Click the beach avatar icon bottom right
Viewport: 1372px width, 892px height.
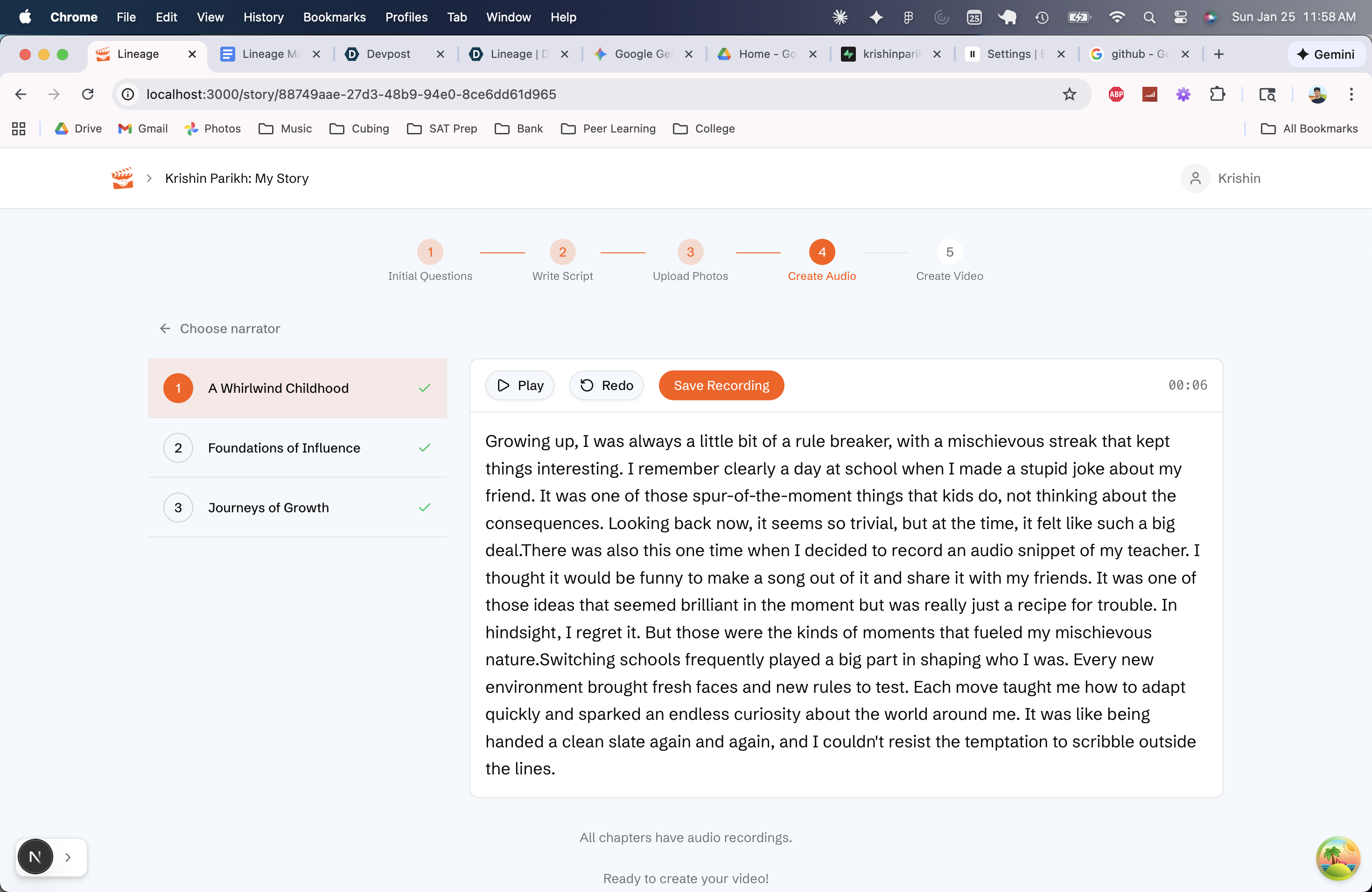pyautogui.click(x=1338, y=858)
